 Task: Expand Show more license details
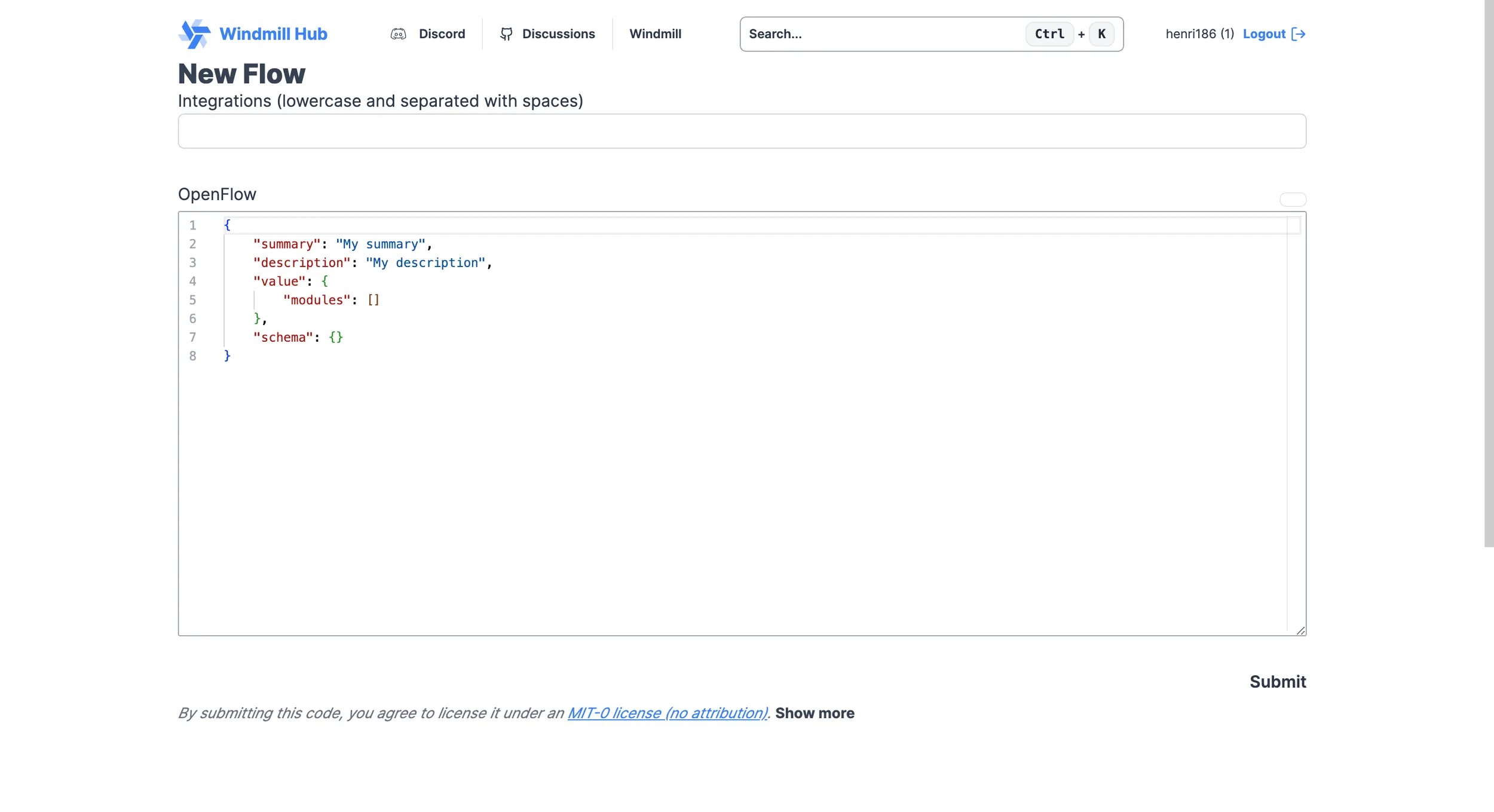click(815, 713)
